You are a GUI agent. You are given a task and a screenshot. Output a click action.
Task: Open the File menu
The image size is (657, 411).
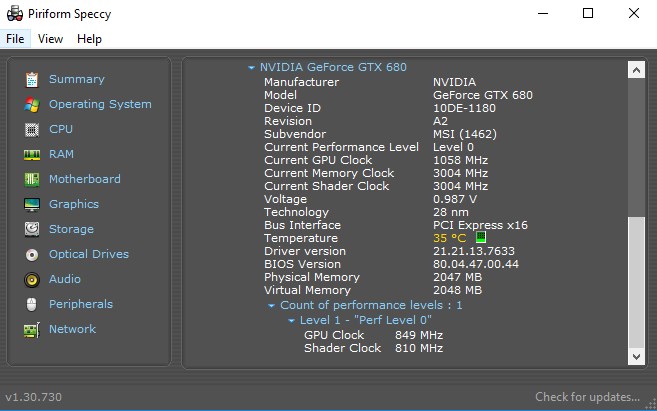pos(15,39)
